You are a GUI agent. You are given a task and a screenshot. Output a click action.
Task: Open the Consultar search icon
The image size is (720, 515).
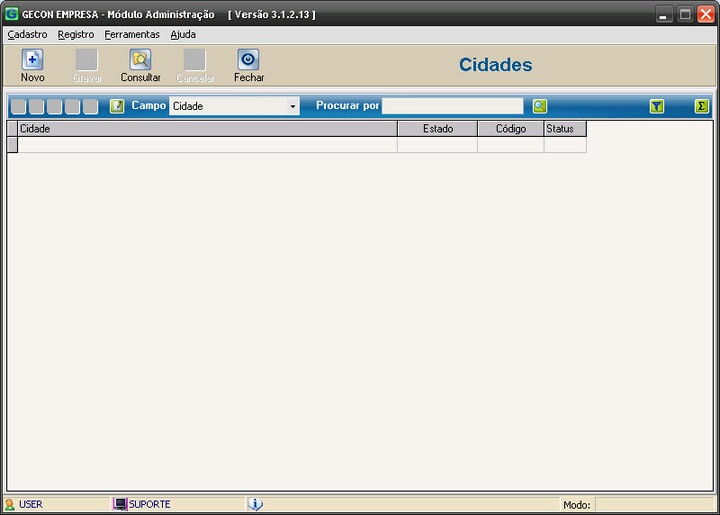pos(140,60)
